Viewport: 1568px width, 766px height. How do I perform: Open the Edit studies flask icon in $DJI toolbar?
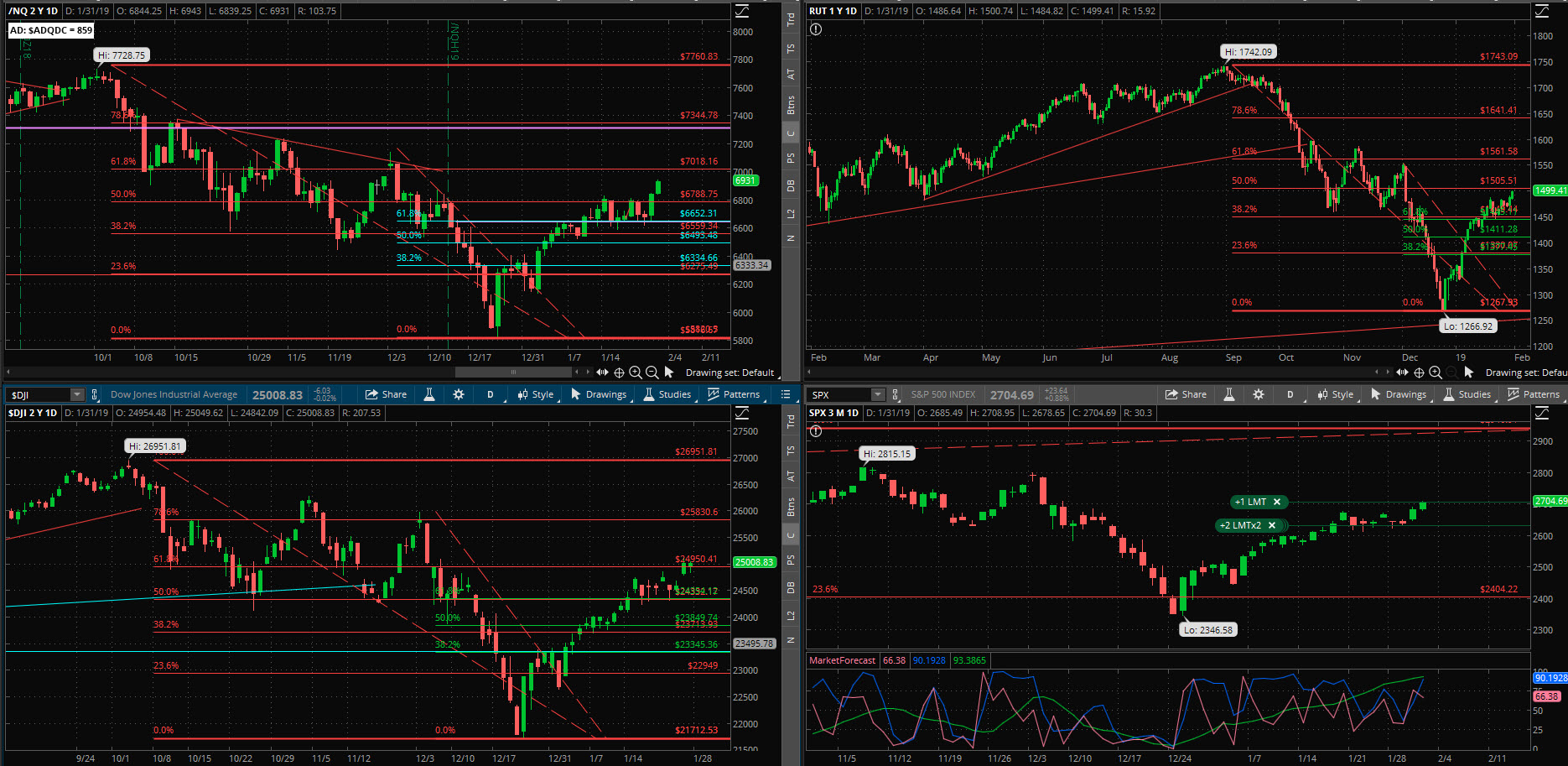pyautogui.click(x=429, y=394)
